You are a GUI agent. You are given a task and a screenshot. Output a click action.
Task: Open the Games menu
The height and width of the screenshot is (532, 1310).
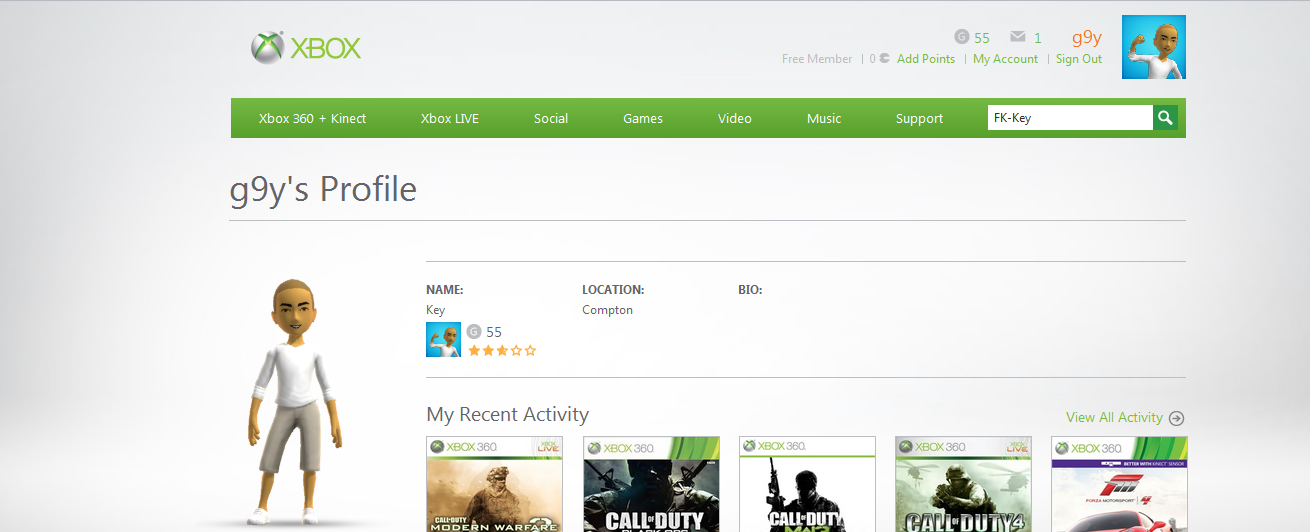click(x=643, y=118)
